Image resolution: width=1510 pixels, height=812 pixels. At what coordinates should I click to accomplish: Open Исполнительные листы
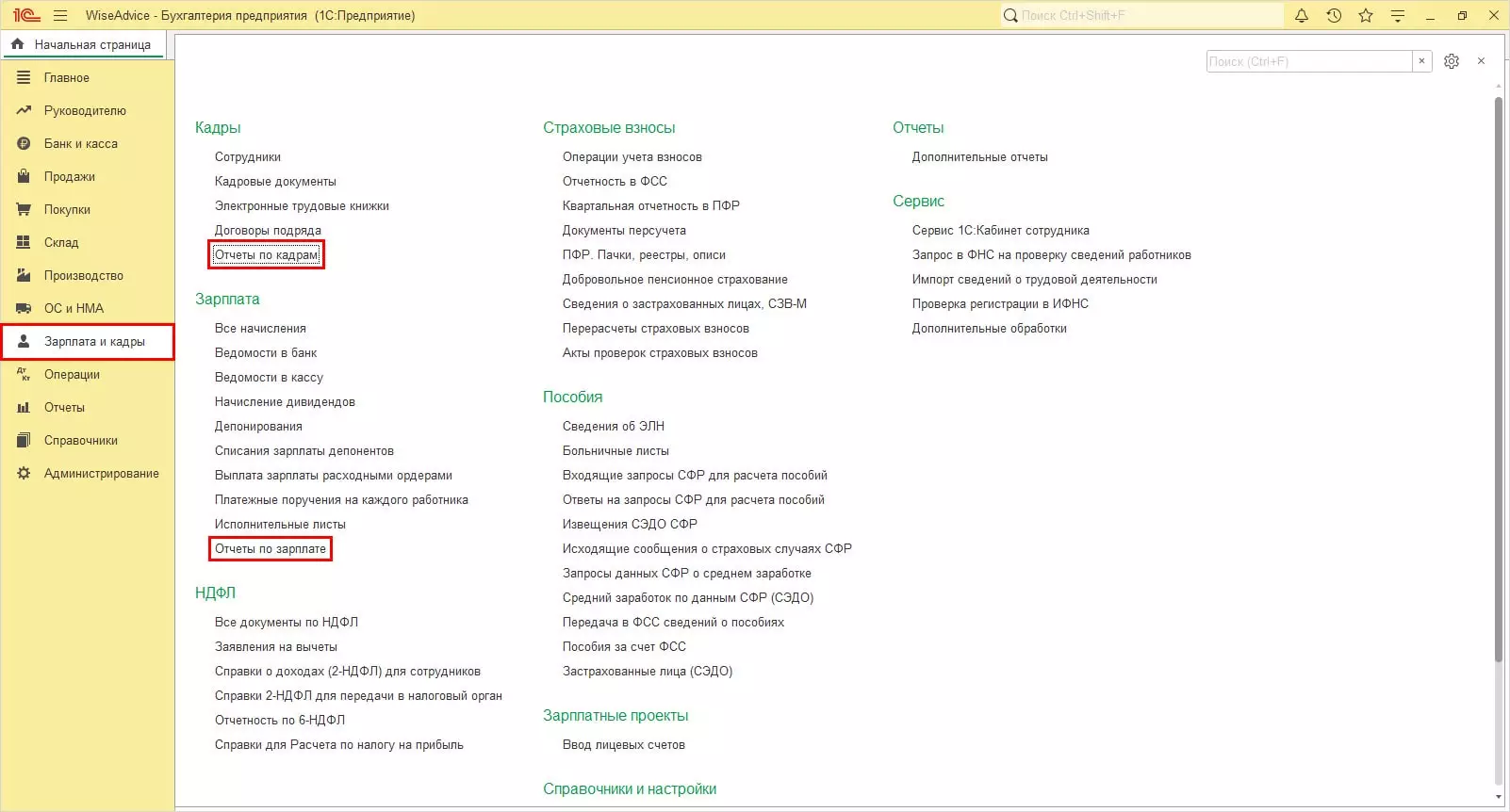pyautogui.click(x=280, y=524)
